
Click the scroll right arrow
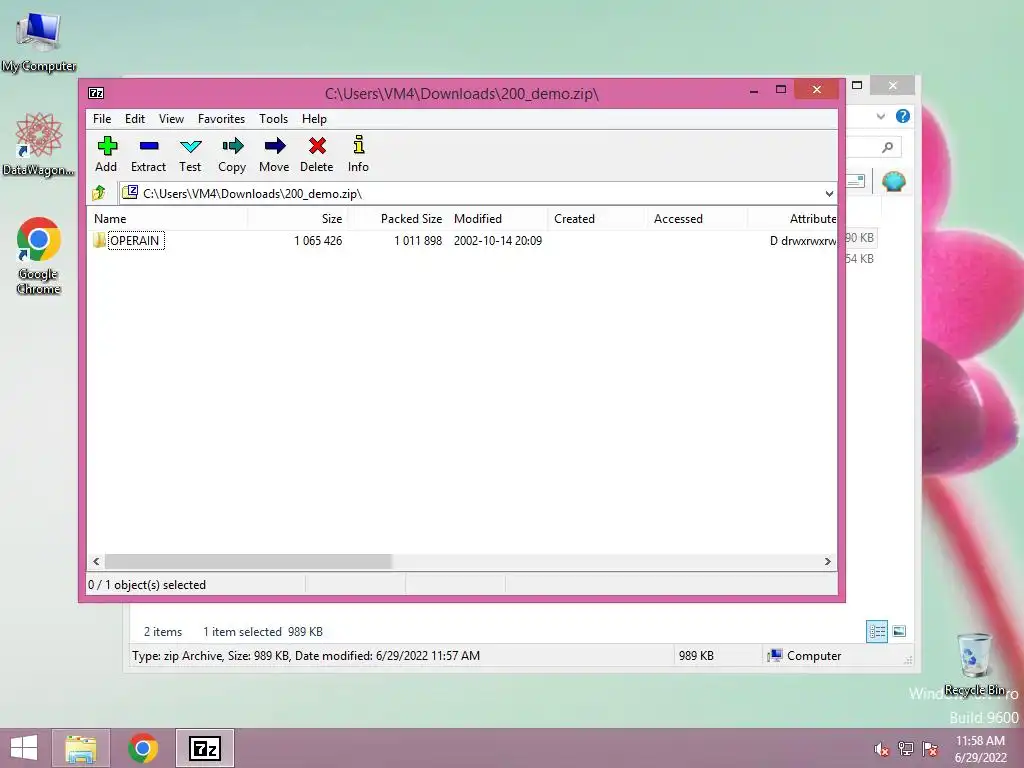click(x=827, y=562)
